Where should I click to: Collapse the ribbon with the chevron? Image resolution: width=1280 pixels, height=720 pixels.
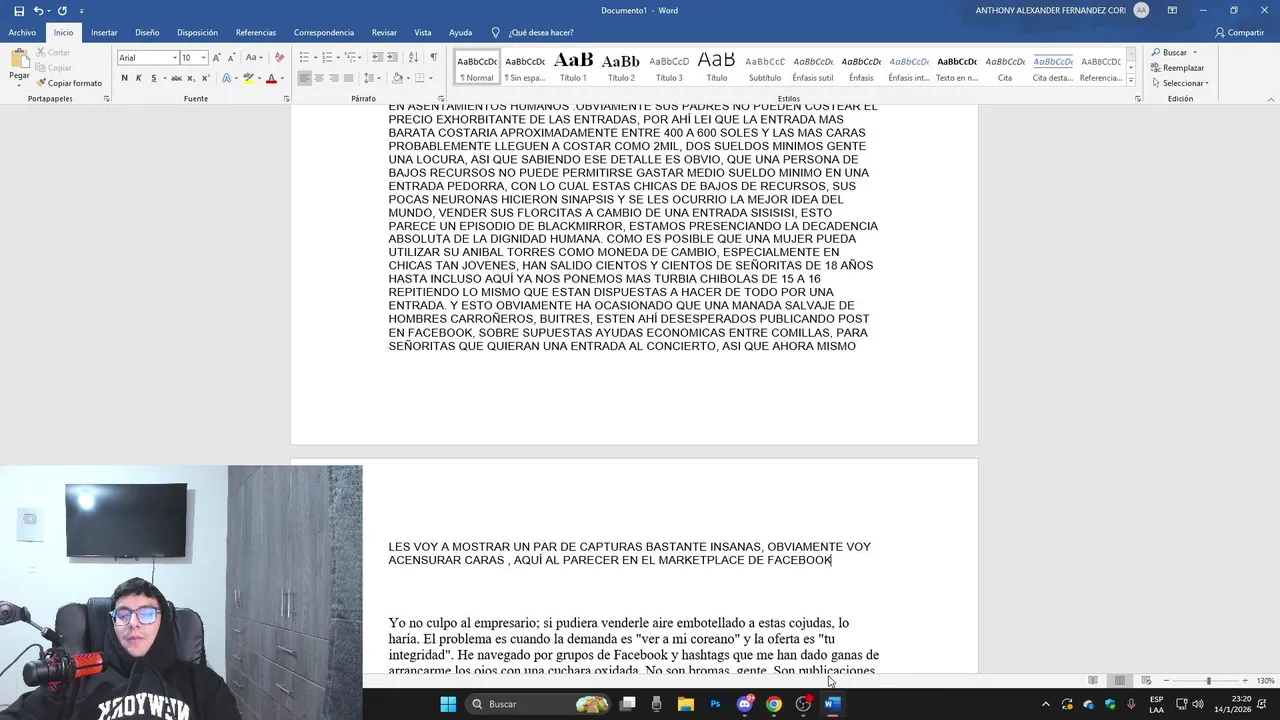pos(1271,99)
